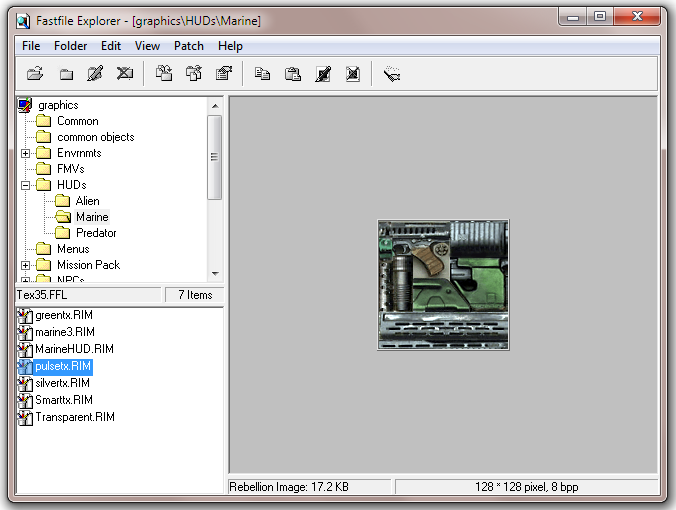The image size is (676, 510).
Task: Click the paste clipboard toolbar icon
Action: point(293,74)
